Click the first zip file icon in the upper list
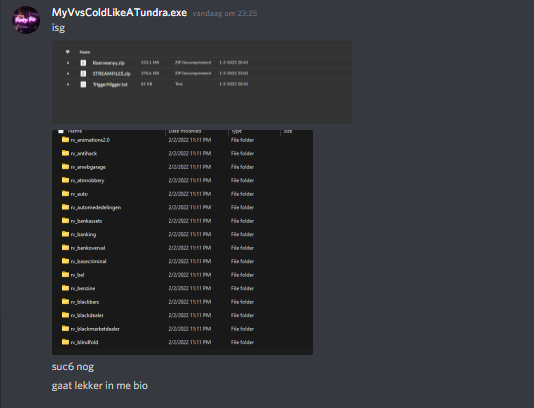Screen dimensions: 534x408 83,63
